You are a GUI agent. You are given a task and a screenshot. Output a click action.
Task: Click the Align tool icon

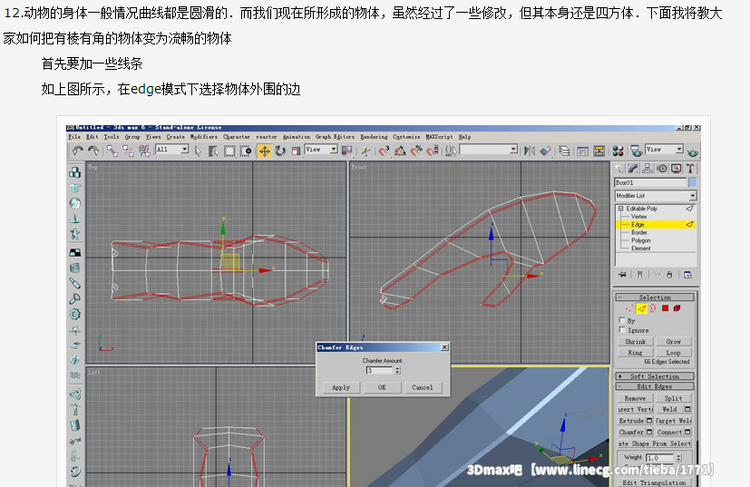pyautogui.click(x=545, y=151)
